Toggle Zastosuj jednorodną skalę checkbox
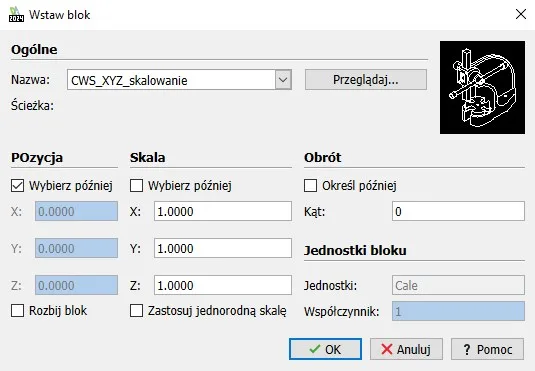This screenshot has height=371, width=535. pyautogui.click(x=136, y=311)
